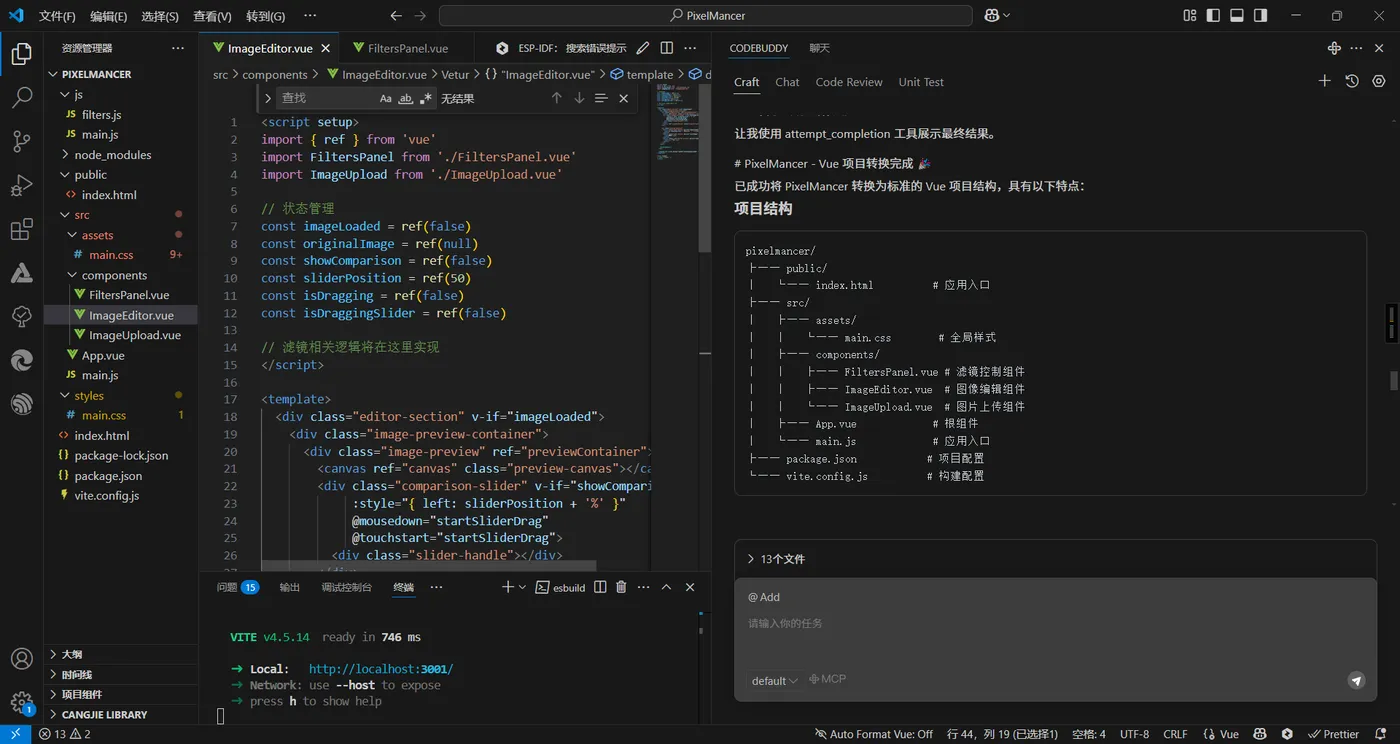Open the default mode dropdown
Screen dimensions: 1400x744
(774, 680)
